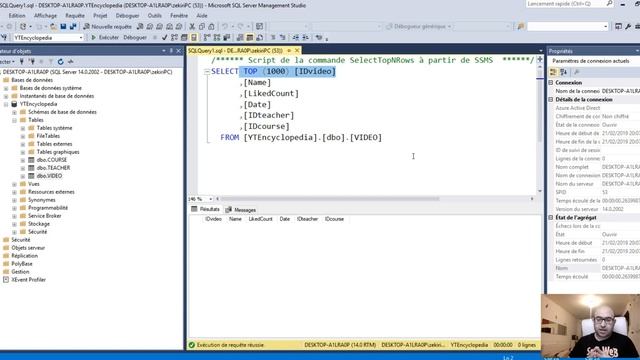Click the Cut (scissors) toolbar icon
The width and height of the screenshot is (640, 360).
(192, 27)
